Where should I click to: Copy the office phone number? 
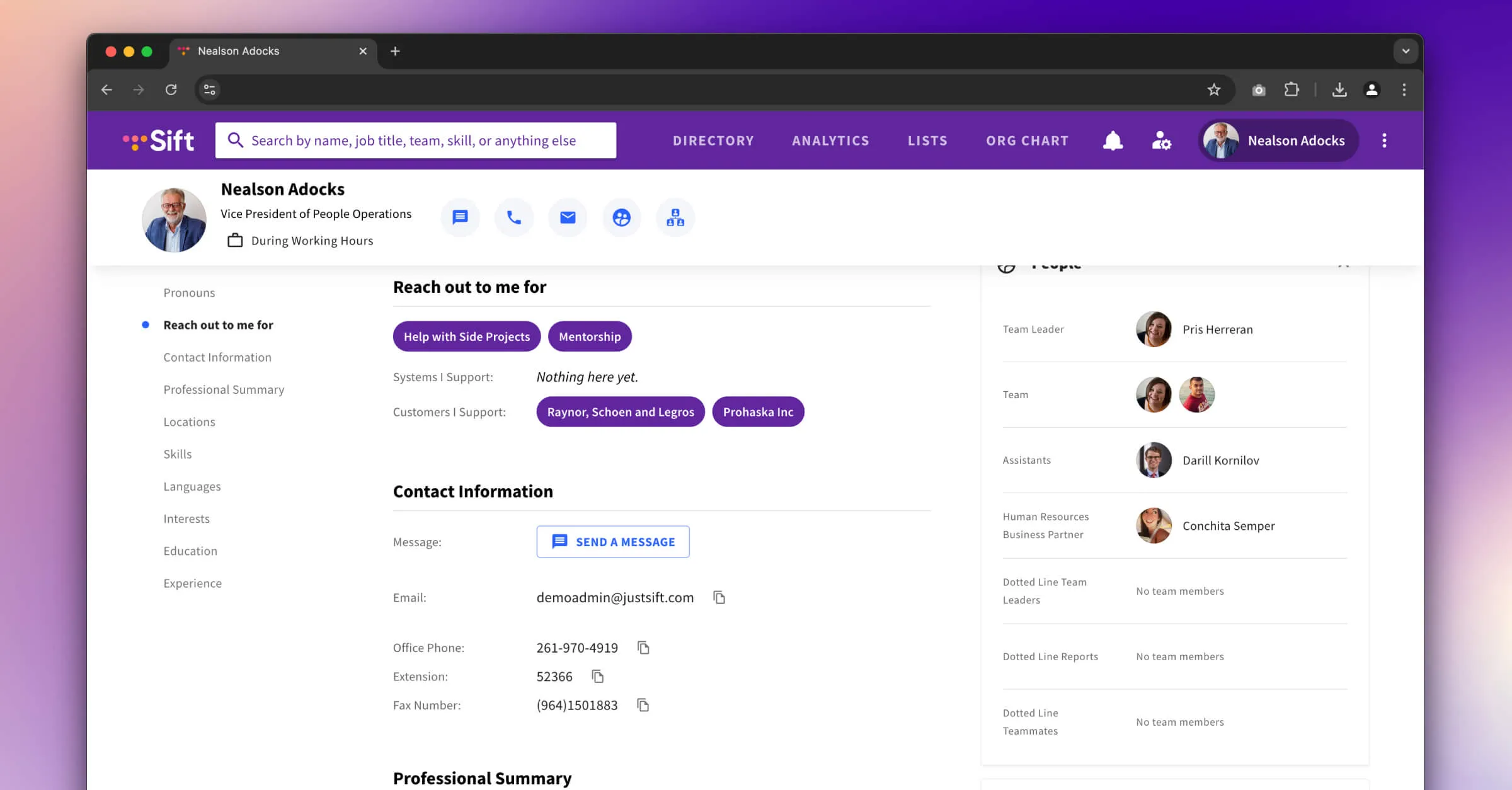[643, 648]
